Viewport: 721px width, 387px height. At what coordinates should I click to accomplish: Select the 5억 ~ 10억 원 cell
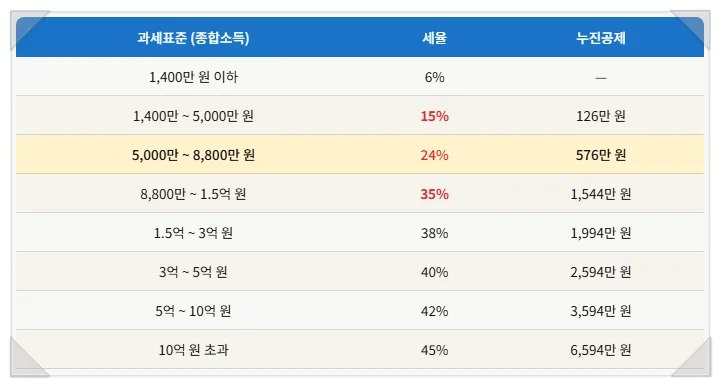tap(193, 311)
